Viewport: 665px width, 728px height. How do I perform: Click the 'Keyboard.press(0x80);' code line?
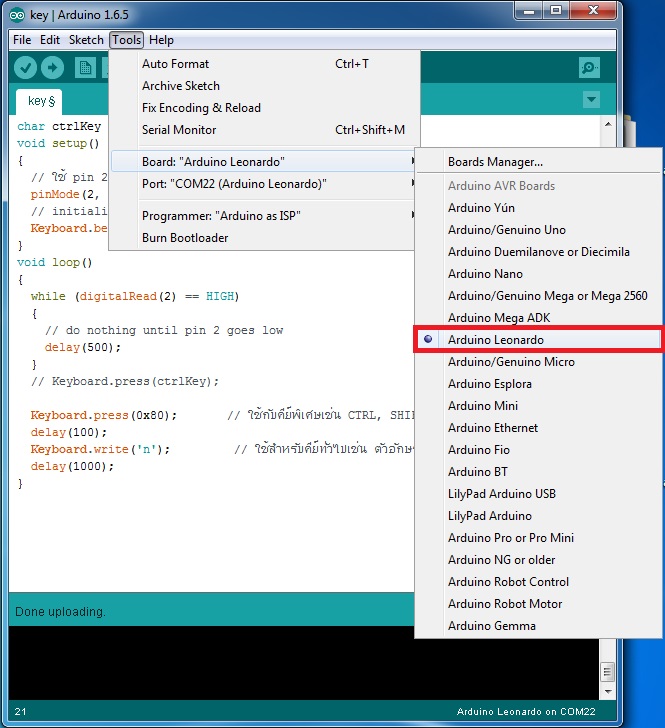tap(104, 415)
